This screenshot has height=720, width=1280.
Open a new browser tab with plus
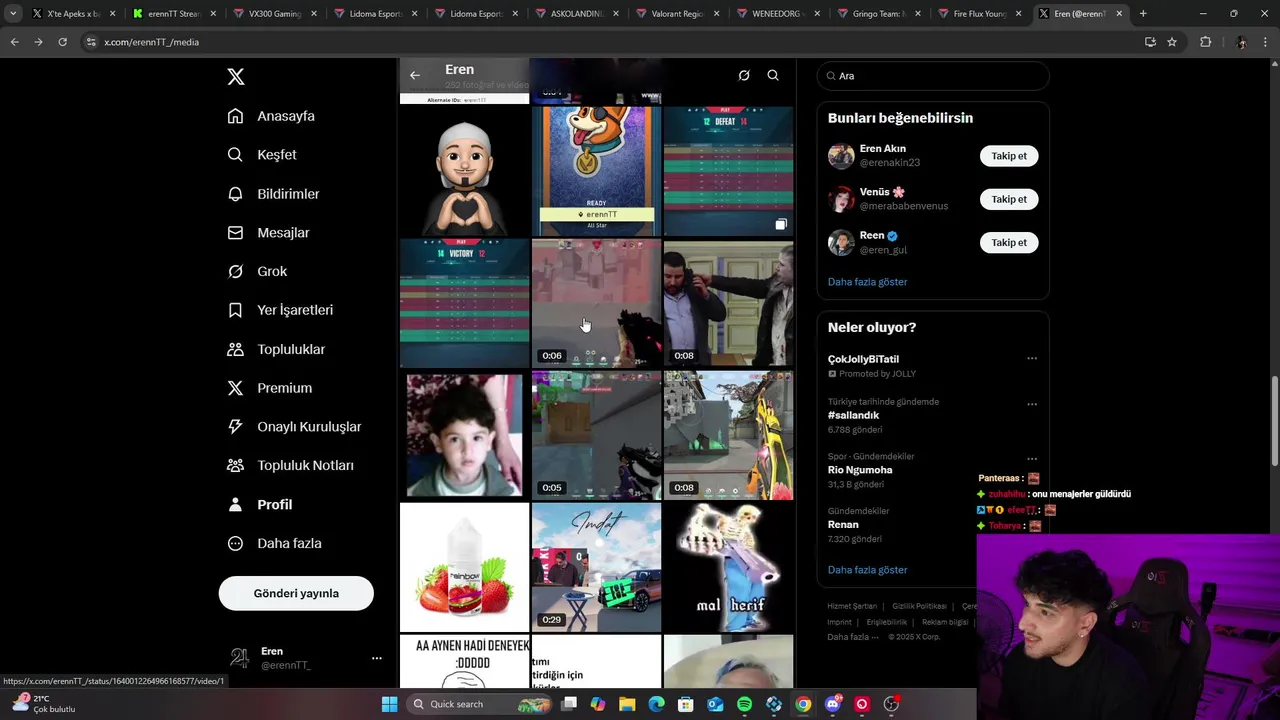coord(1143,14)
